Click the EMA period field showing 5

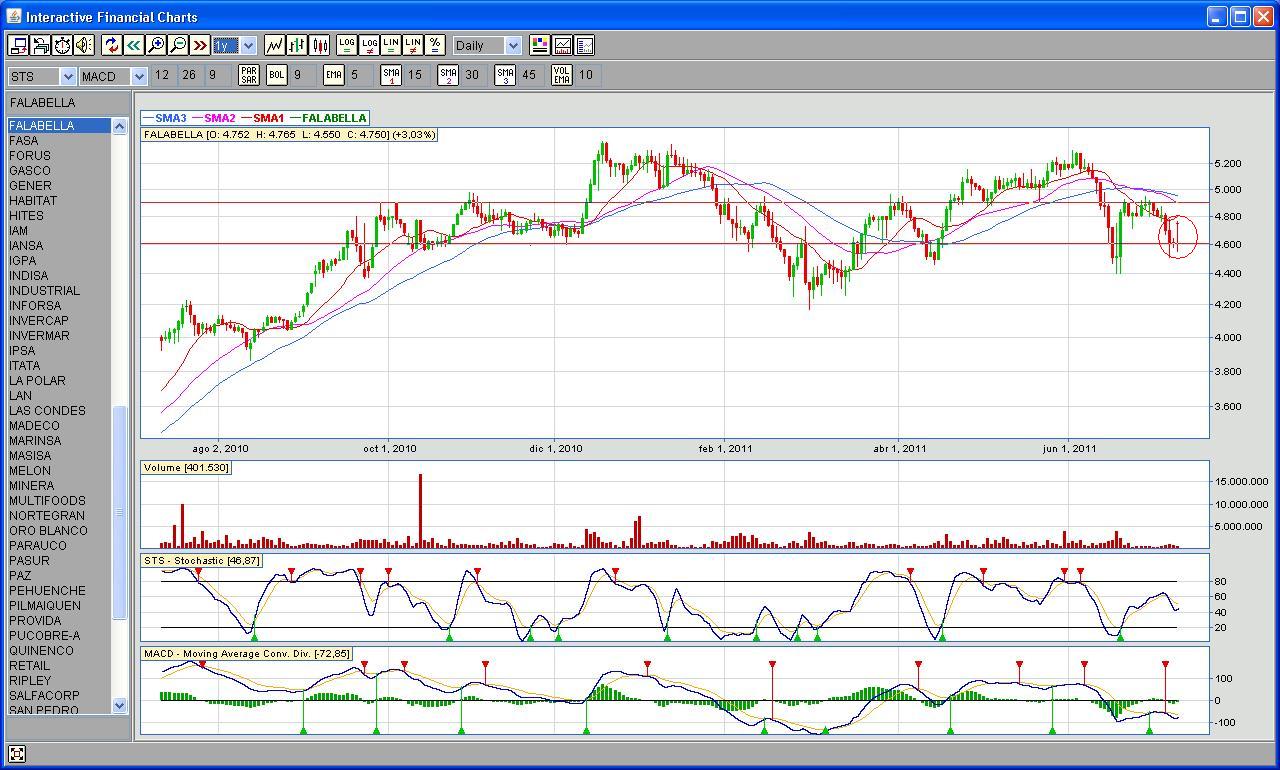355,75
